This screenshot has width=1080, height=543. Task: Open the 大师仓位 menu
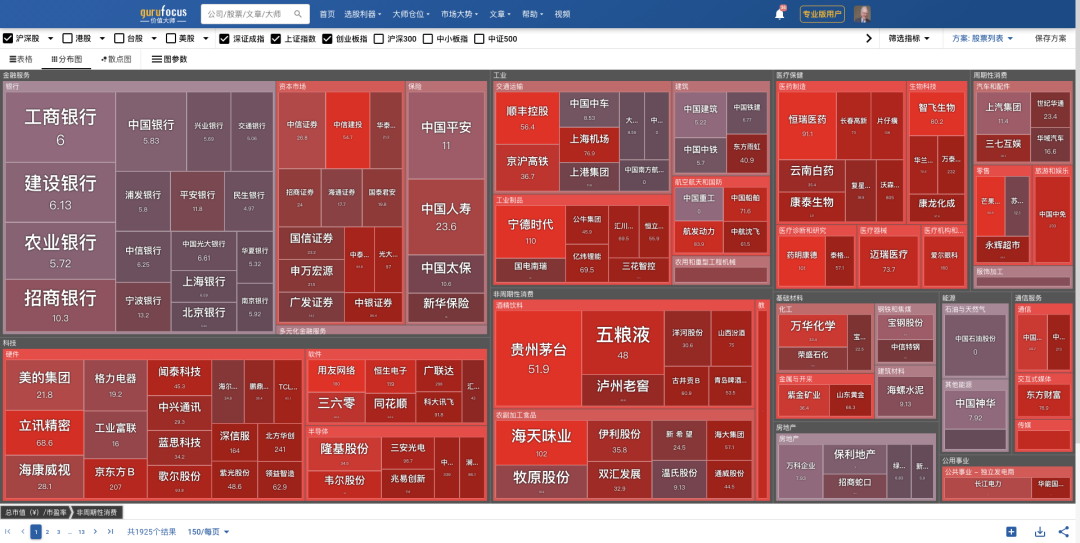pyautogui.click(x=411, y=14)
